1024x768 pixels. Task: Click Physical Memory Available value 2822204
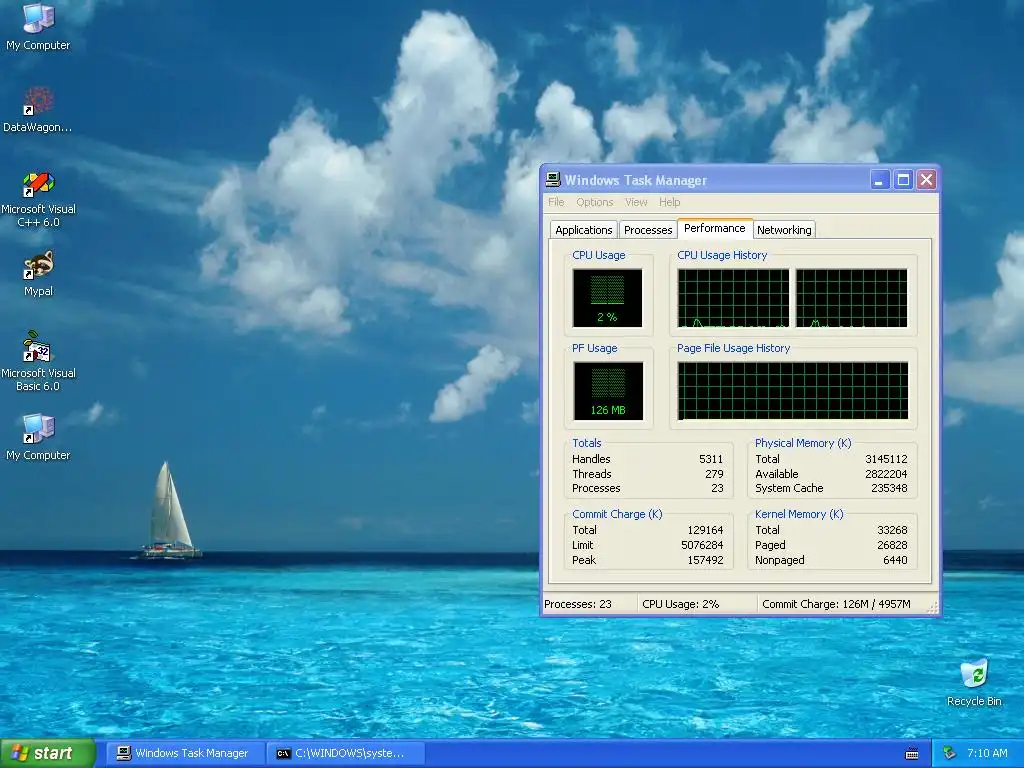point(886,474)
